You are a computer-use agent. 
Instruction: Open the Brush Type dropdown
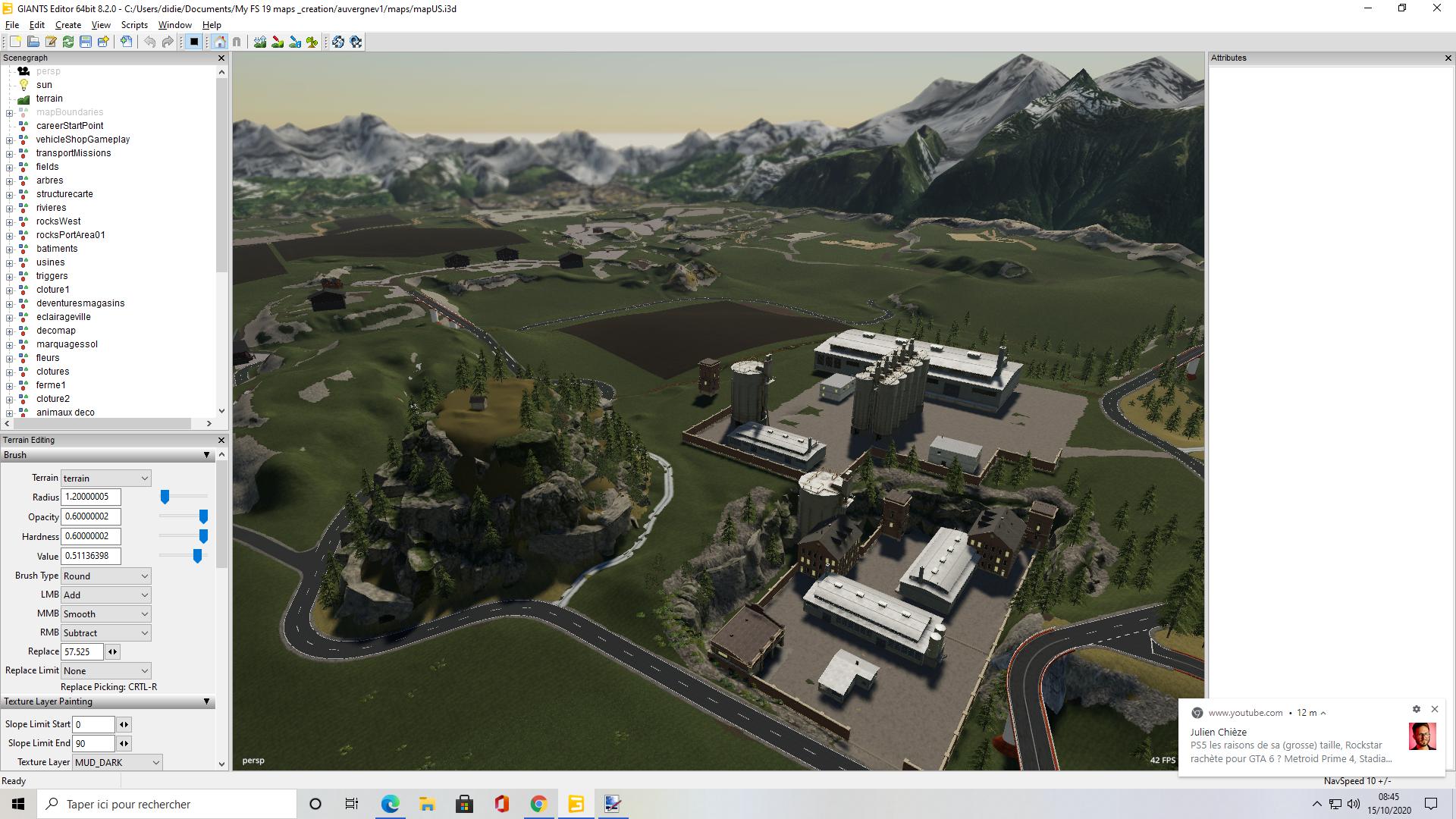[x=105, y=576]
